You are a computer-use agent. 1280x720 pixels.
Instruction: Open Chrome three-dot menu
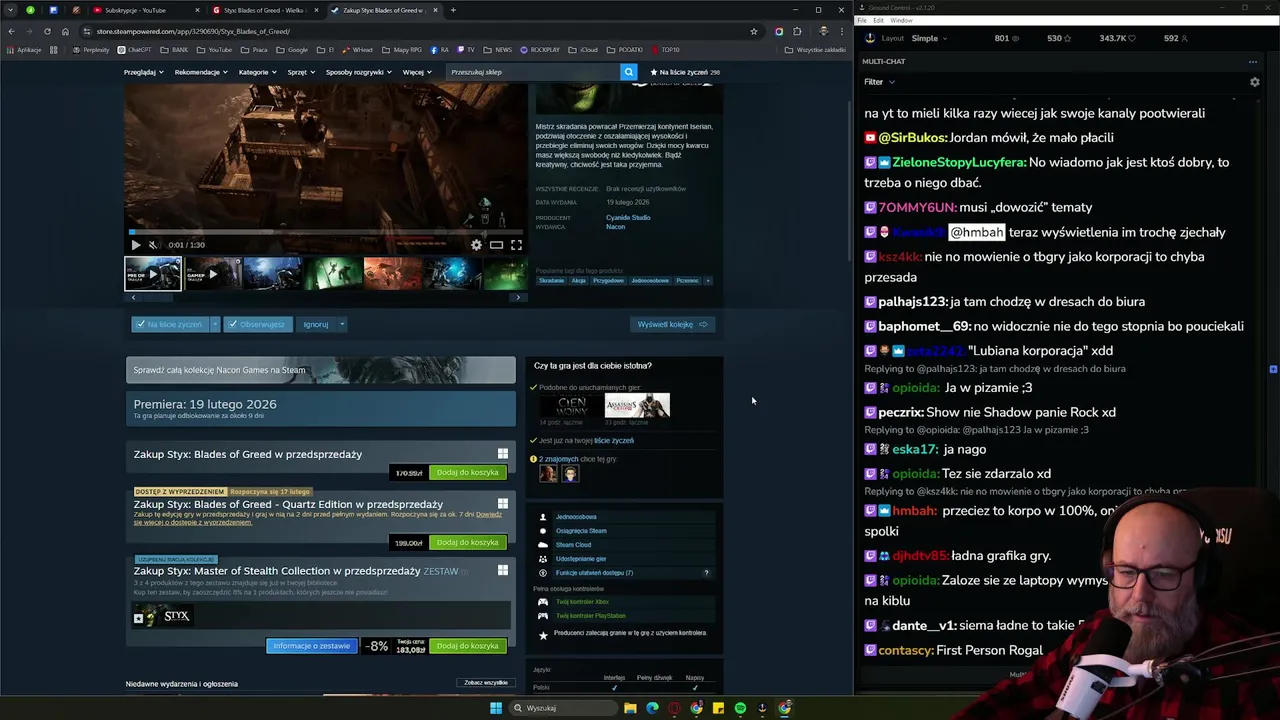(842, 31)
